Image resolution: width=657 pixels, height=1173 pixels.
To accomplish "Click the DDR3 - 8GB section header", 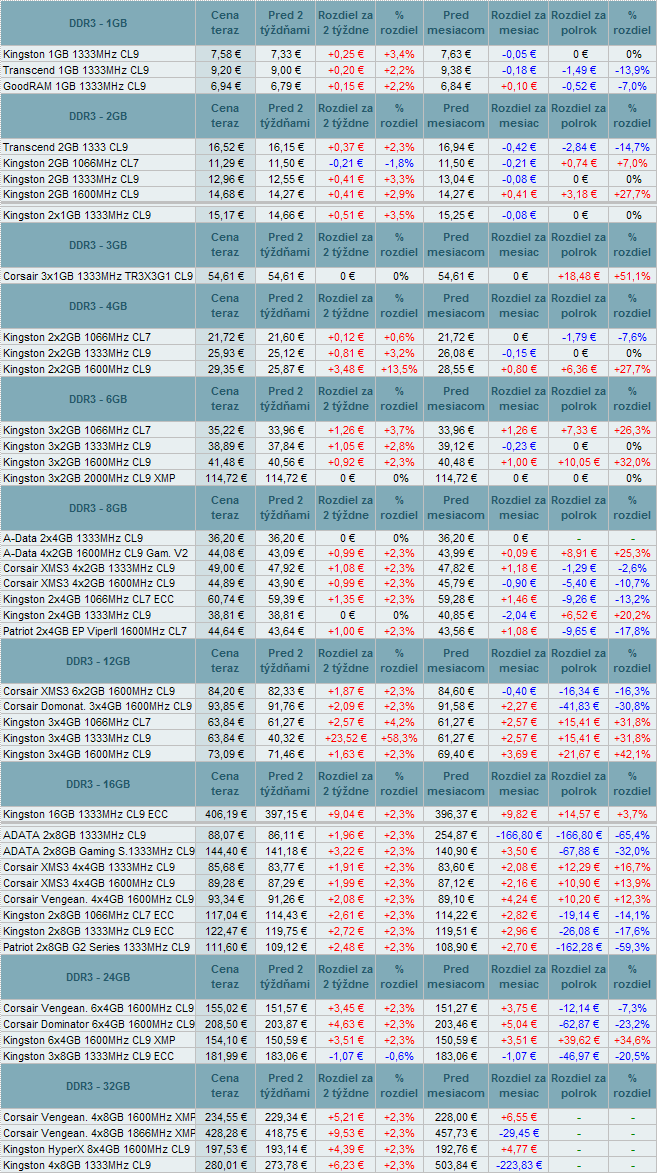I will tap(98, 508).
